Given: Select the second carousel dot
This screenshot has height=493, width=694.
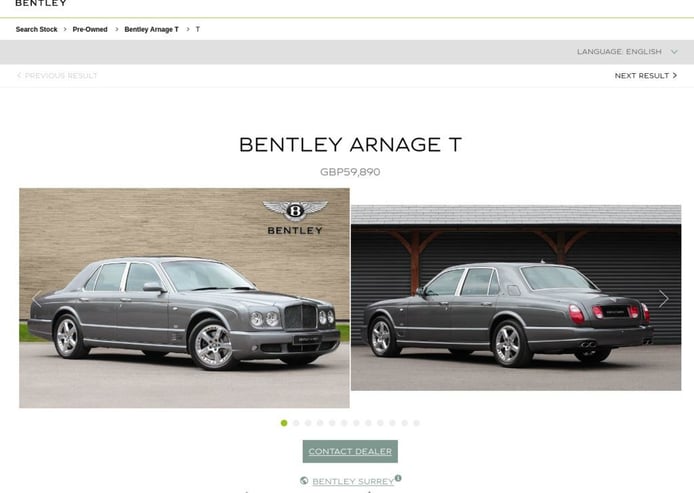Looking at the screenshot, I should 296,423.
